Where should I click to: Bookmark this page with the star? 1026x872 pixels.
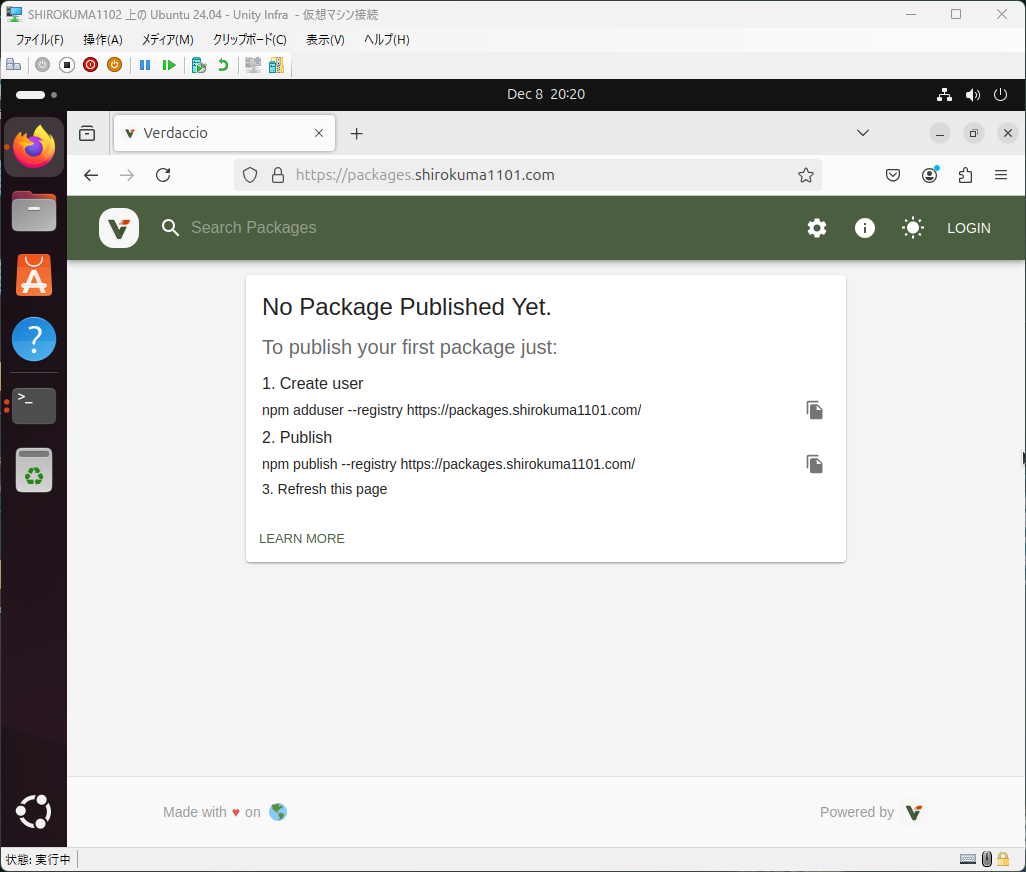click(x=805, y=175)
